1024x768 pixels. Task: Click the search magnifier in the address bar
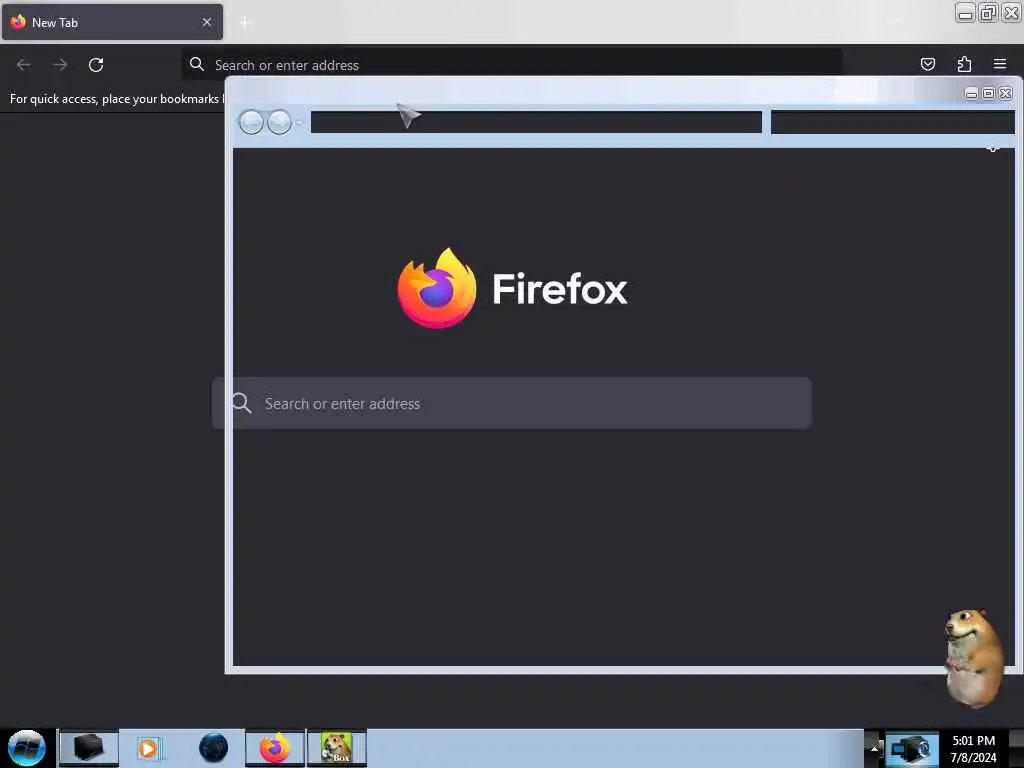[x=197, y=64]
